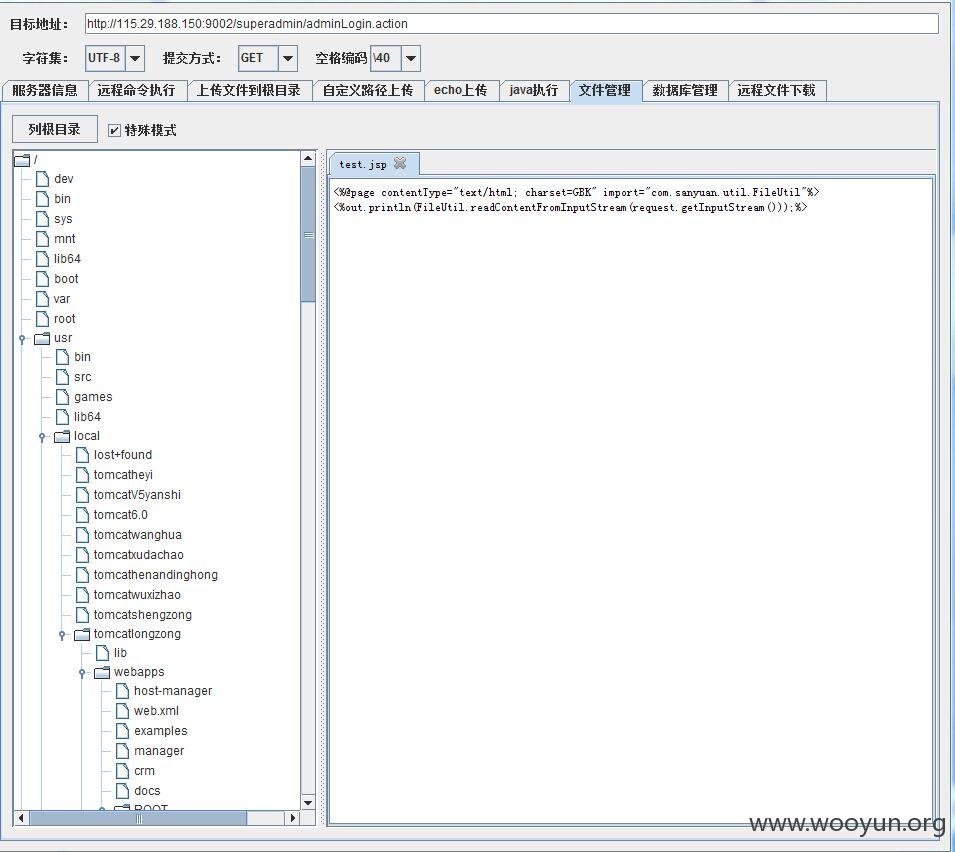The height and width of the screenshot is (852, 955).
Task: Collapse the usr tree node
Action: point(22,339)
